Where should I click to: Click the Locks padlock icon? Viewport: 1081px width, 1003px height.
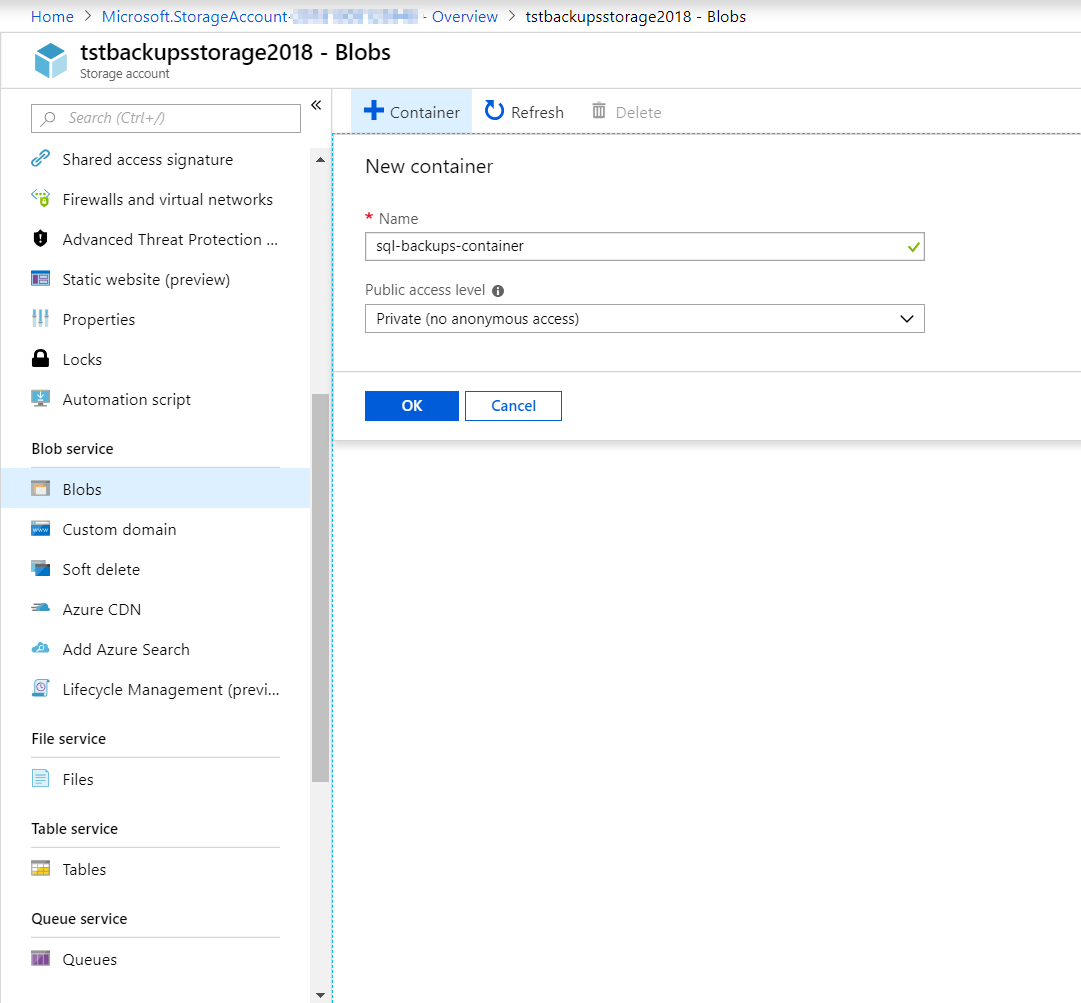coord(41,358)
